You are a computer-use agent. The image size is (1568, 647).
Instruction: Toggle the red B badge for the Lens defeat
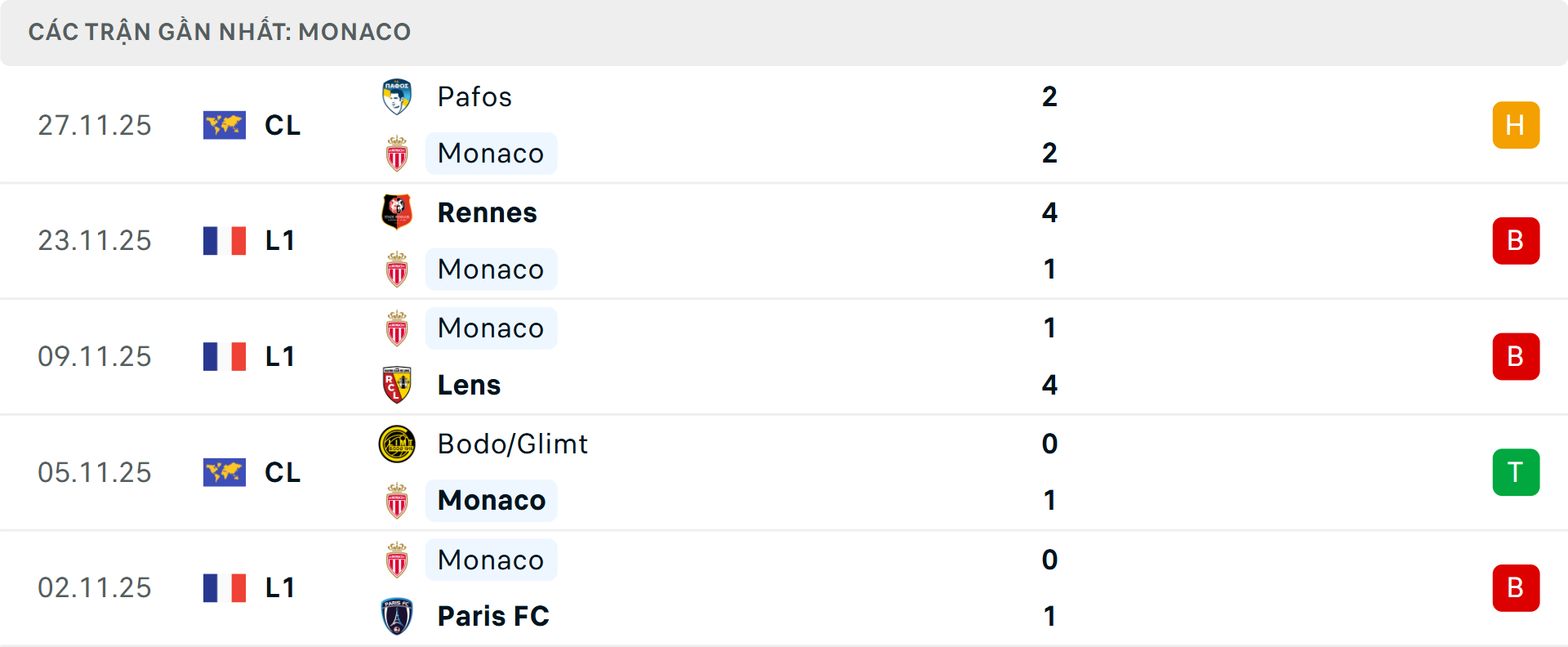pyautogui.click(x=1517, y=356)
